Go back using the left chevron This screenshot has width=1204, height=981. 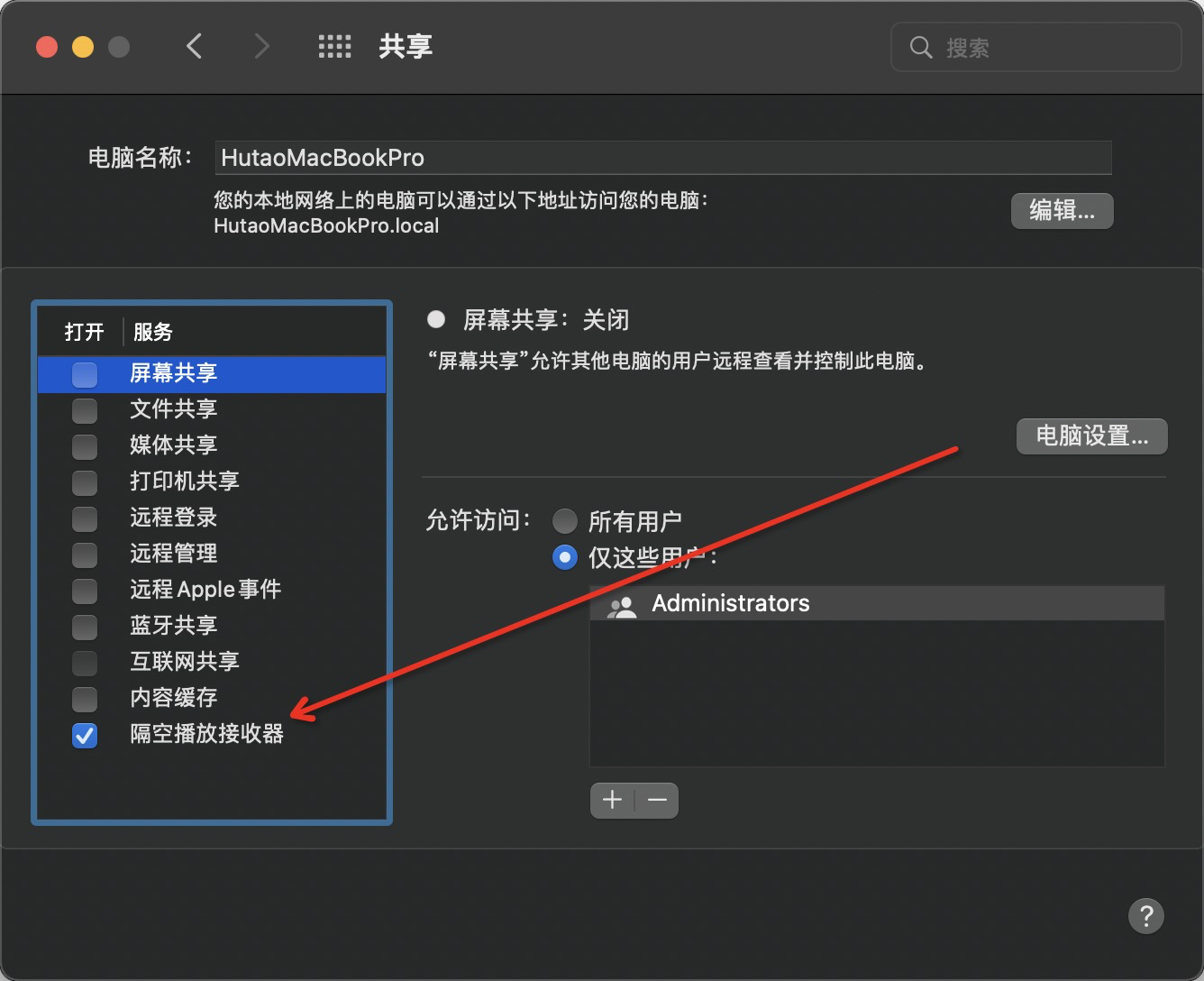click(194, 46)
